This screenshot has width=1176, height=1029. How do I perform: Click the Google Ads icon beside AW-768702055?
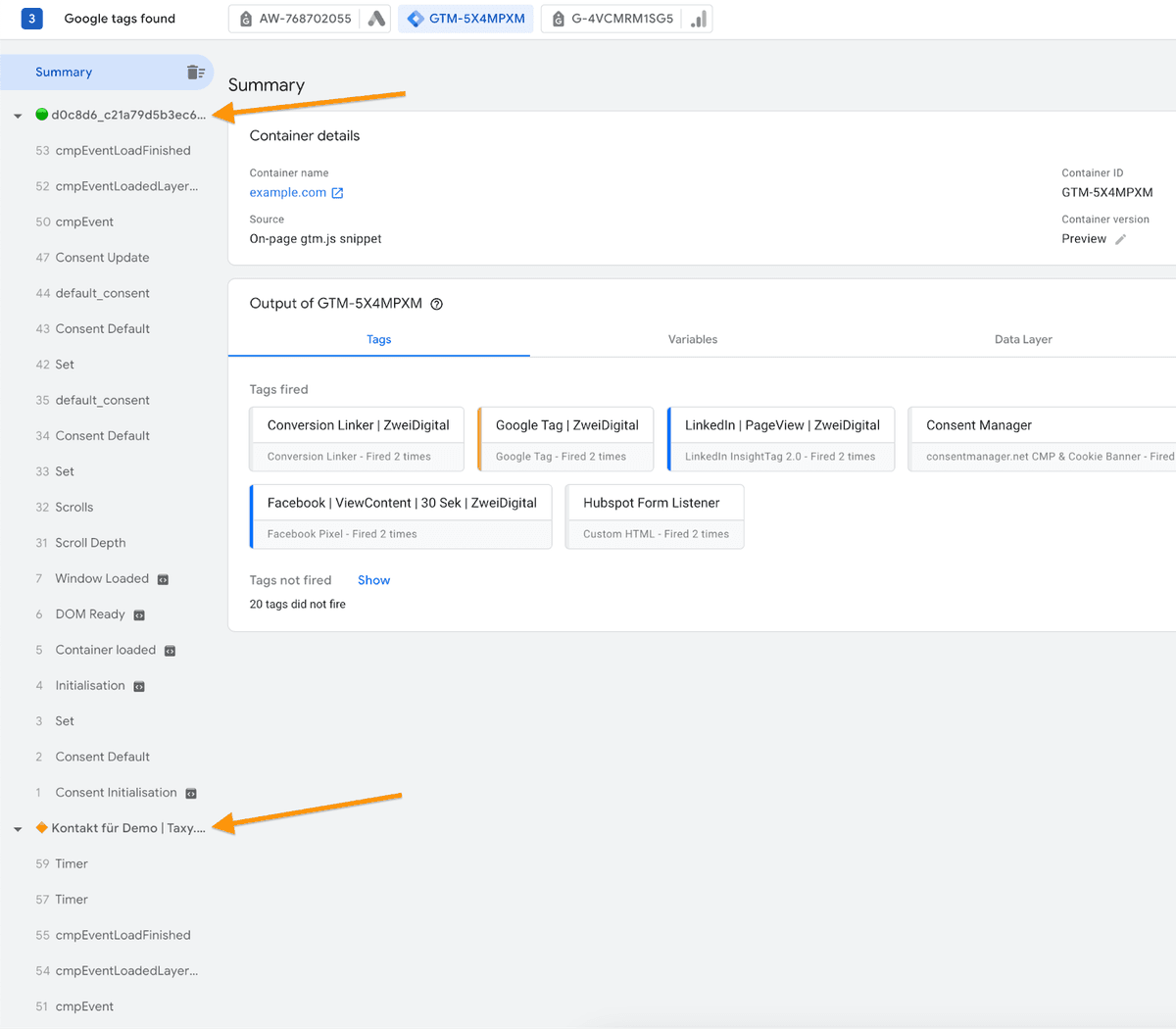click(376, 18)
